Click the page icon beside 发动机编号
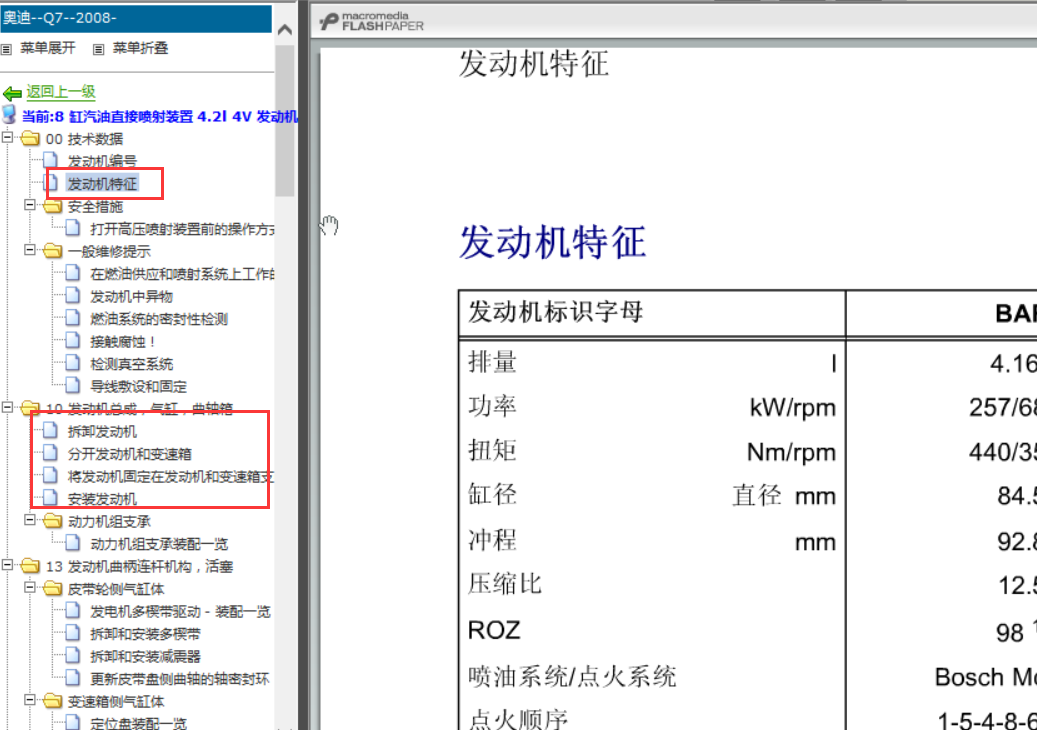Image resolution: width=1037 pixels, height=730 pixels. (x=50, y=159)
